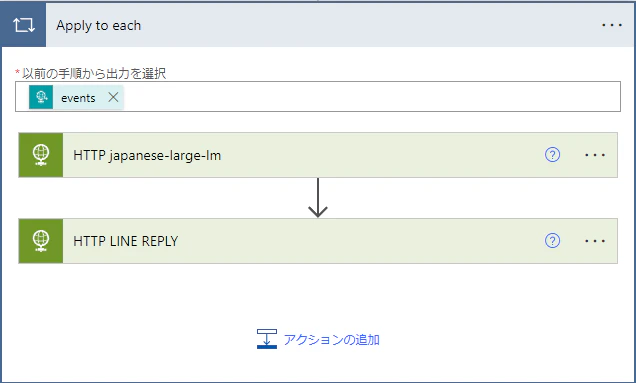The width and height of the screenshot is (636, 383).
Task: Click the 以前の手順から出力を選択 label
Action: (x=94, y=73)
